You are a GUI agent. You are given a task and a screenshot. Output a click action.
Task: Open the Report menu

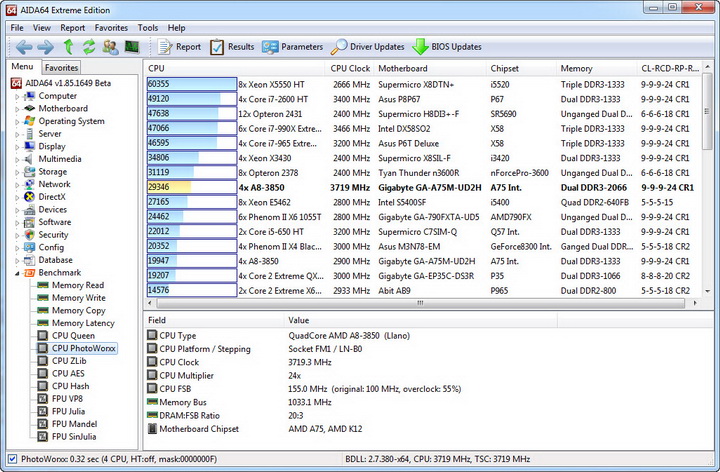(73, 28)
